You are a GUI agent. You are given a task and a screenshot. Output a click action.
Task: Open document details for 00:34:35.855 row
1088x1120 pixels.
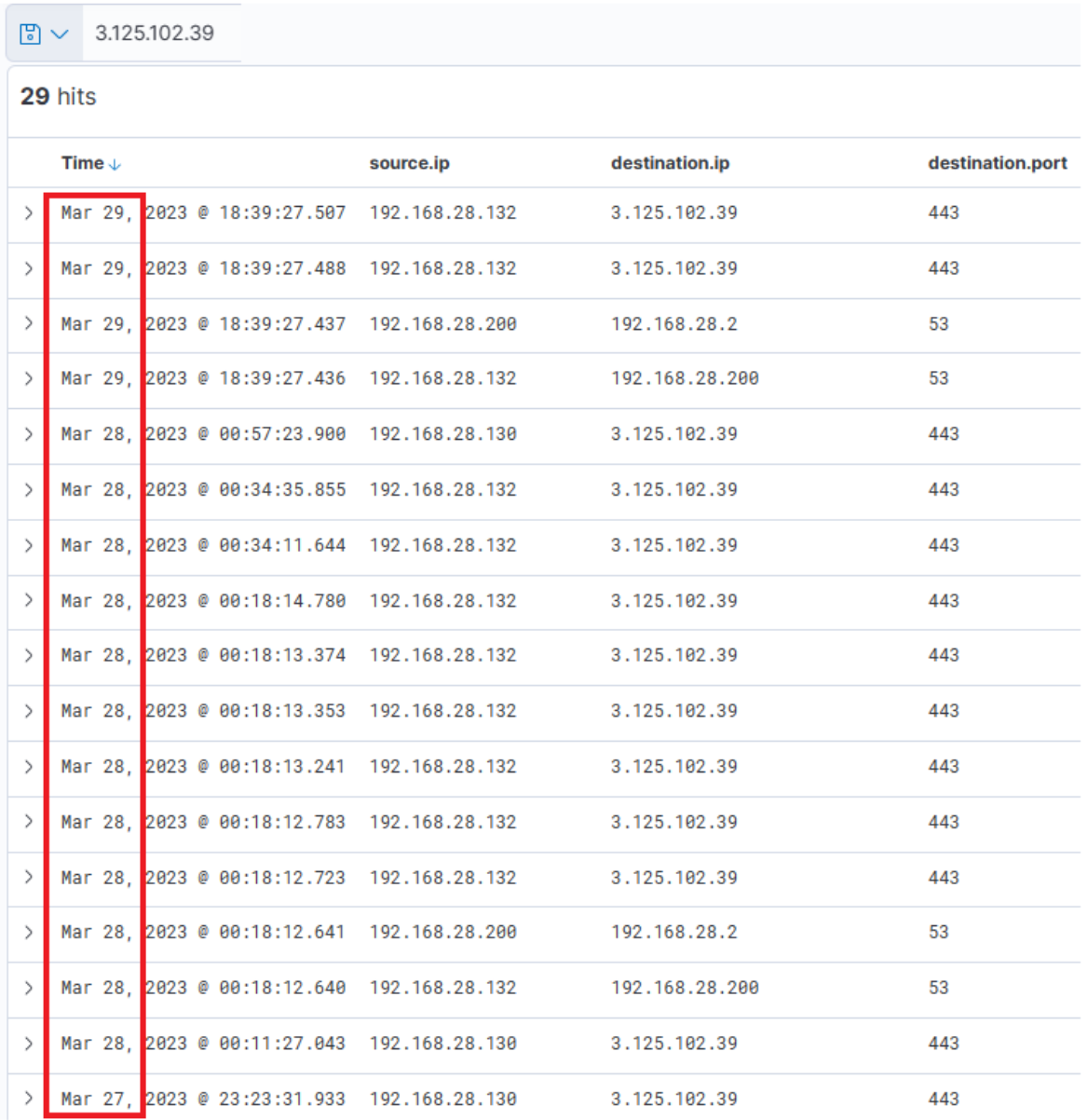point(29,489)
